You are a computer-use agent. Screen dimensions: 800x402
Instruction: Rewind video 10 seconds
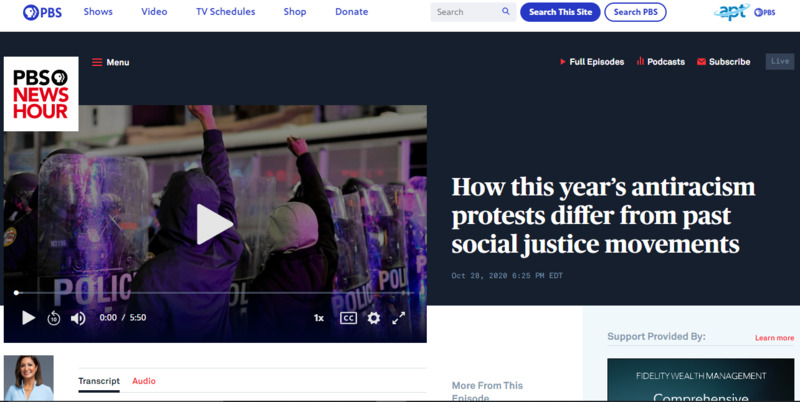[53, 318]
